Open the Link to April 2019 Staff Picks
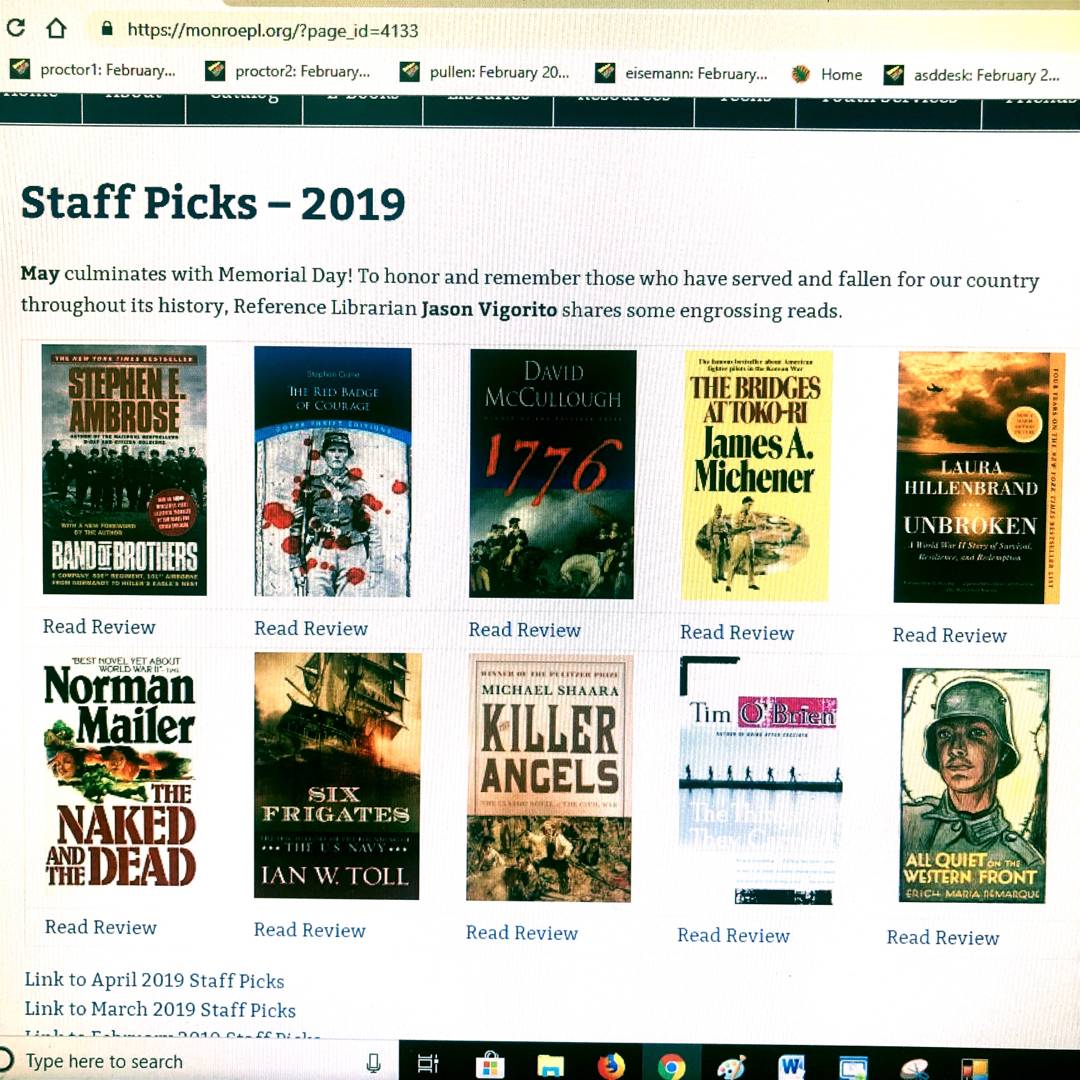Image resolution: width=1080 pixels, height=1080 pixels. pyautogui.click(x=154, y=981)
